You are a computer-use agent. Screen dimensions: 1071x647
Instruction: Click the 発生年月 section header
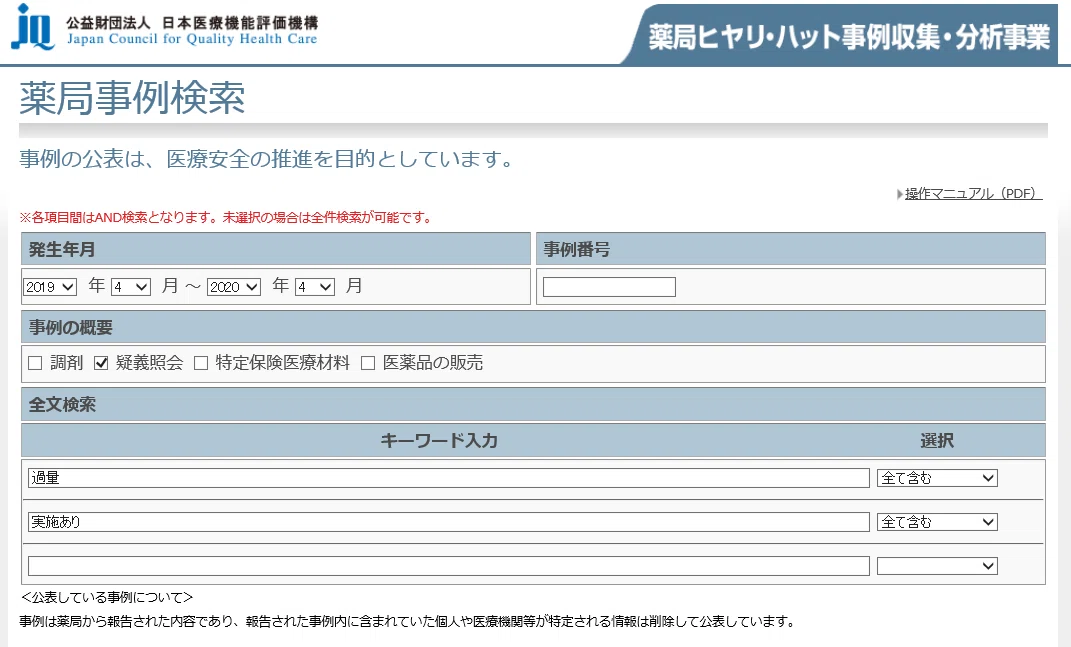click(x=276, y=249)
